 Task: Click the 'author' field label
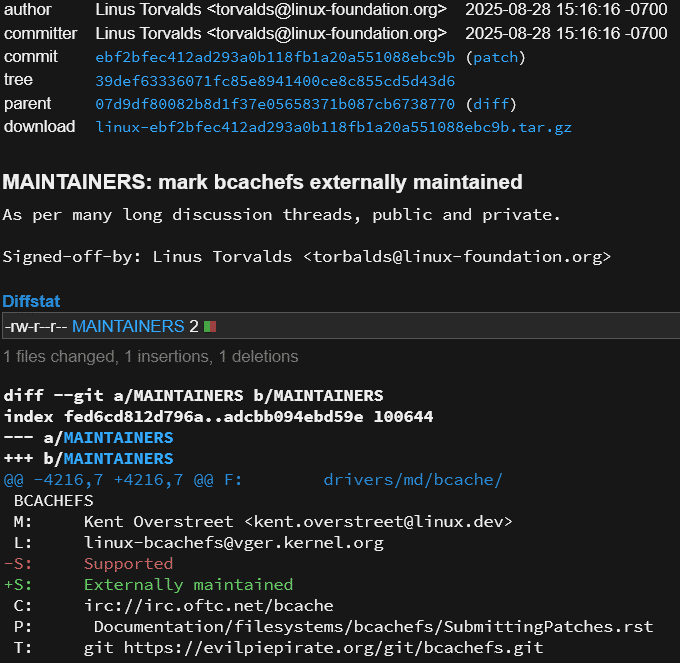pos(28,10)
